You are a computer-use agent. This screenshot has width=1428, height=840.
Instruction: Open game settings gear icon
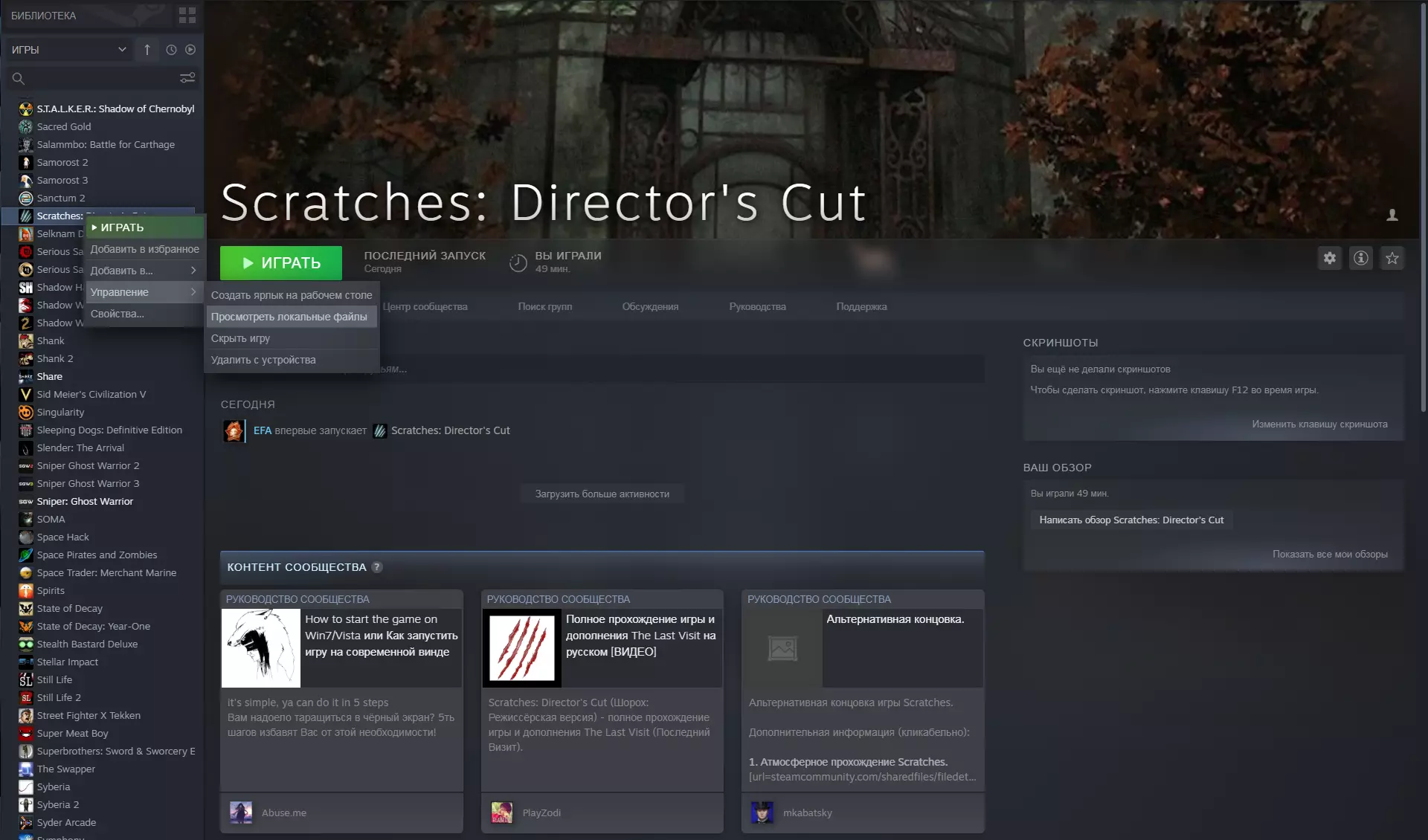pos(1329,258)
